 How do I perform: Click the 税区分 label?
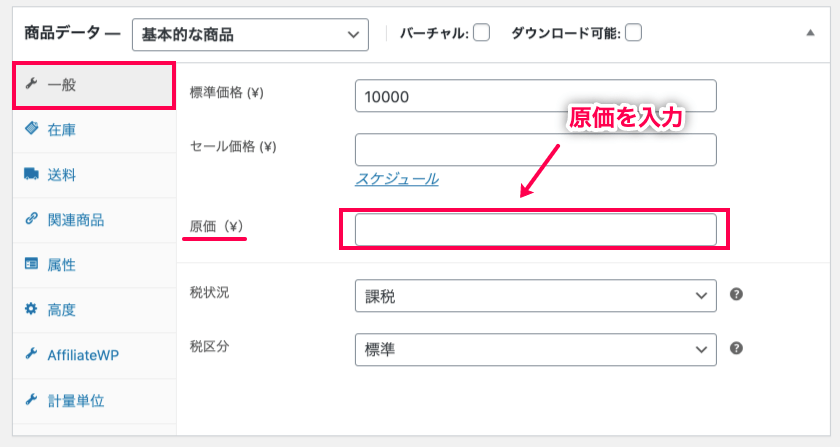[209, 346]
